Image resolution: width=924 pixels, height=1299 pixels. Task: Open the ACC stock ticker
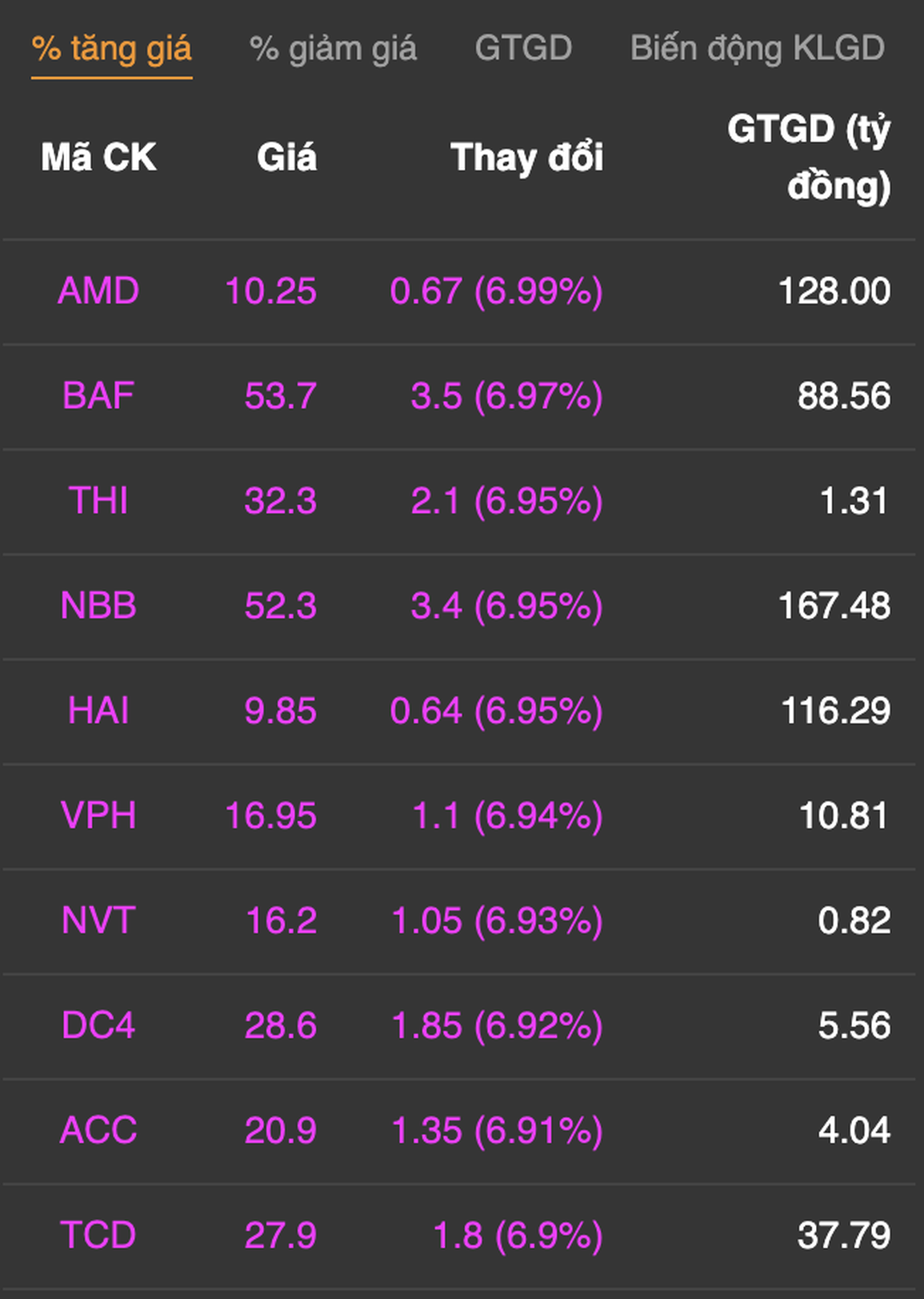(x=98, y=1129)
